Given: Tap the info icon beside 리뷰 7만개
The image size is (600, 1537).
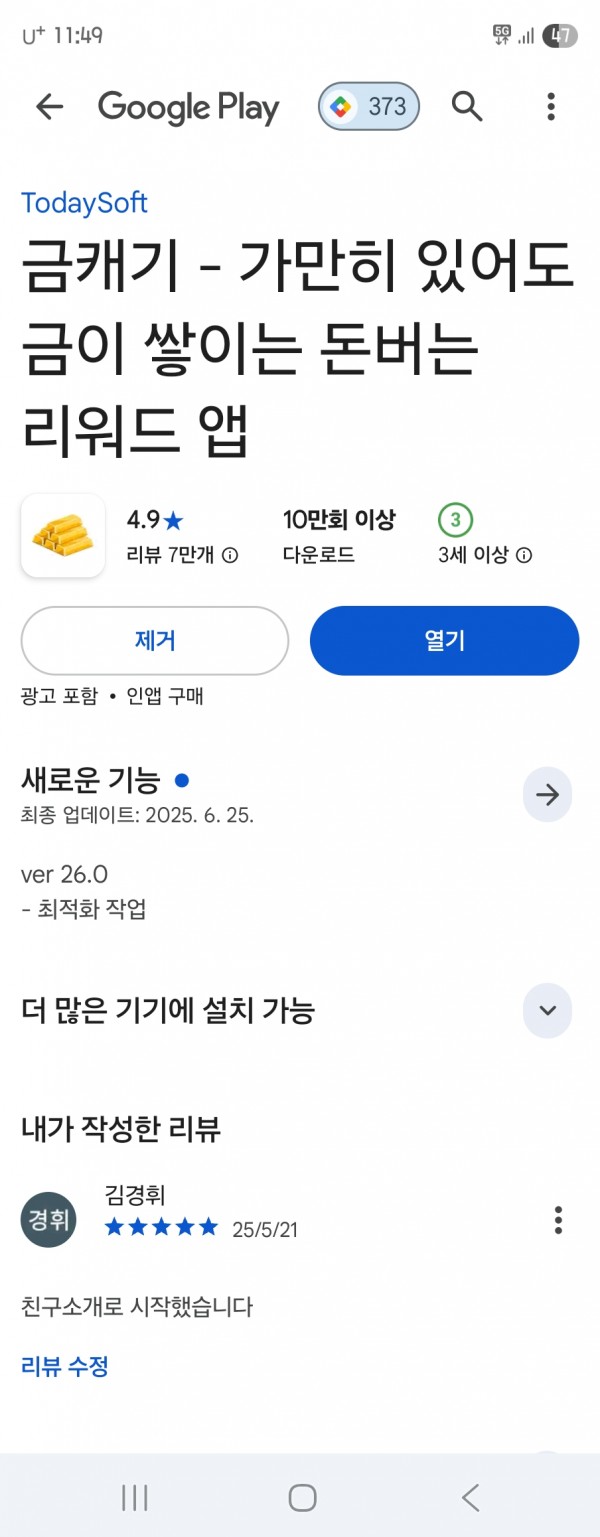Looking at the screenshot, I should coord(229,555).
